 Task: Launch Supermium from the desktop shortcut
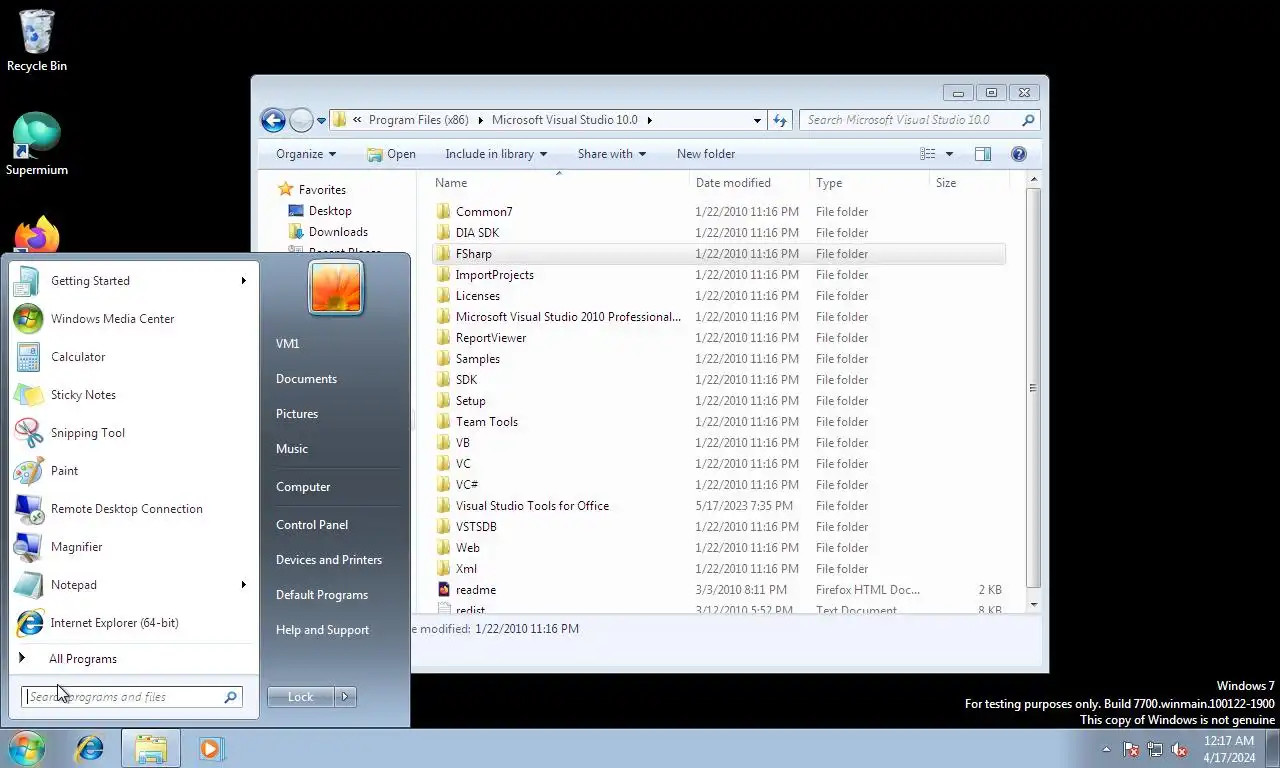[x=37, y=144]
